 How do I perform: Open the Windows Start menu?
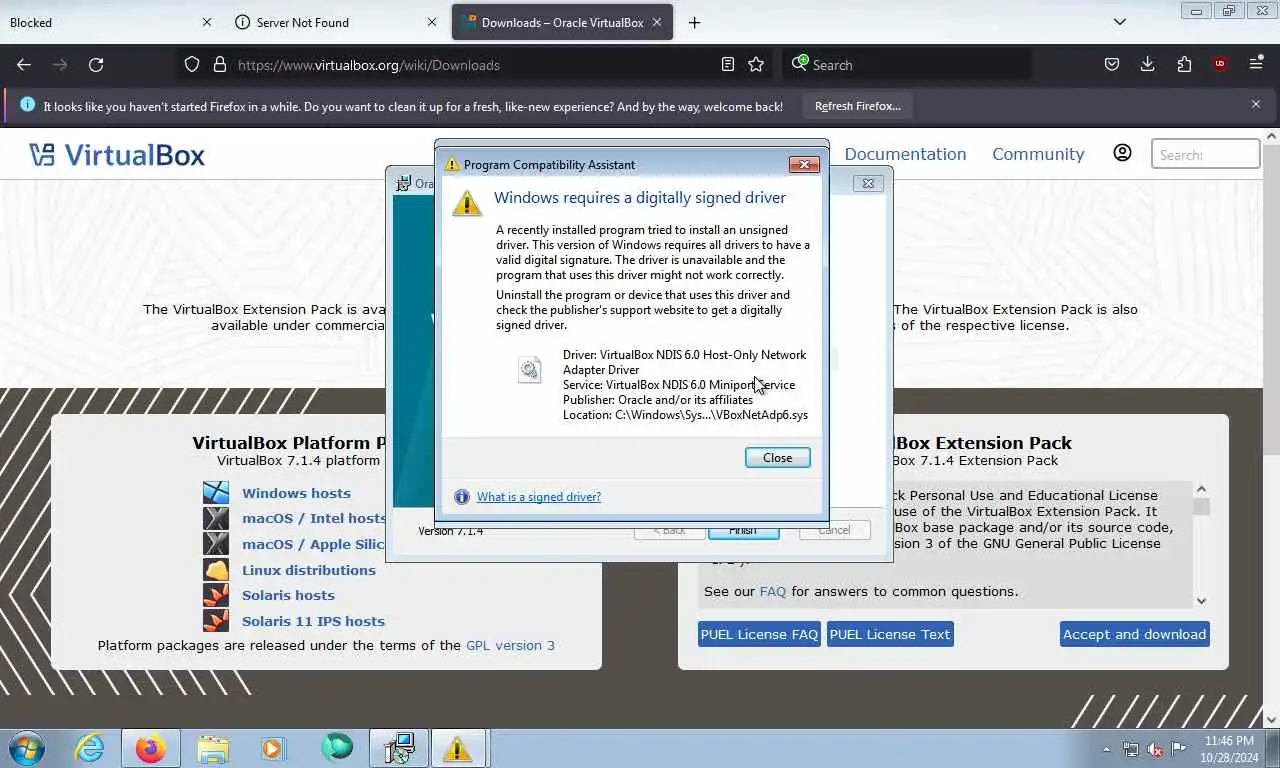coord(26,748)
